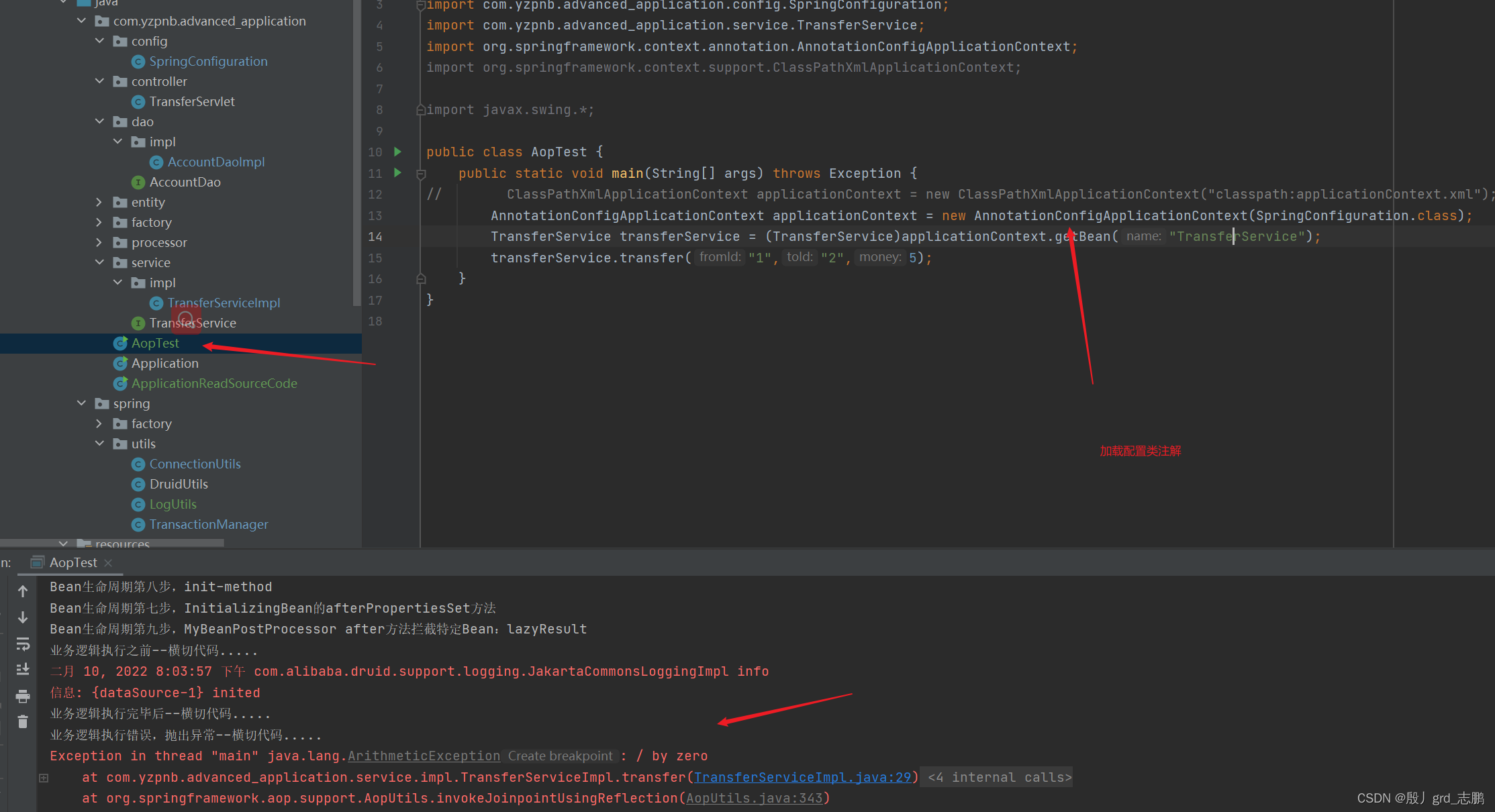
Task: Open TransferServiceImpl.java:29 stack link
Action: tap(802, 777)
